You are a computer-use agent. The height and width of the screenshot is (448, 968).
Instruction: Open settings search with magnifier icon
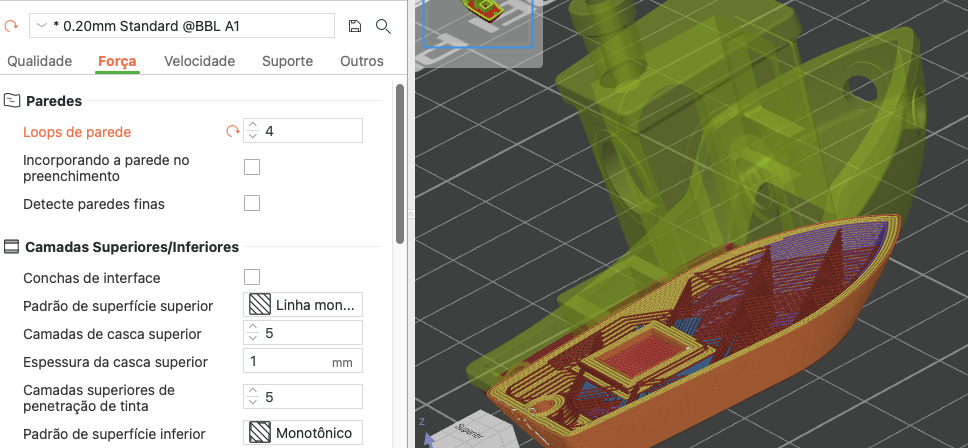pos(383,26)
